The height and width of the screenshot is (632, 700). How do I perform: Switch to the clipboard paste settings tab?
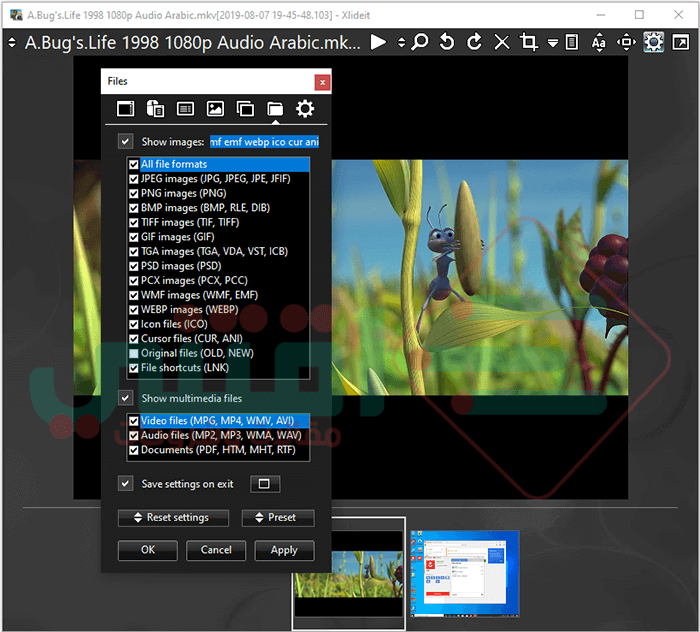click(x=155, y=109)
